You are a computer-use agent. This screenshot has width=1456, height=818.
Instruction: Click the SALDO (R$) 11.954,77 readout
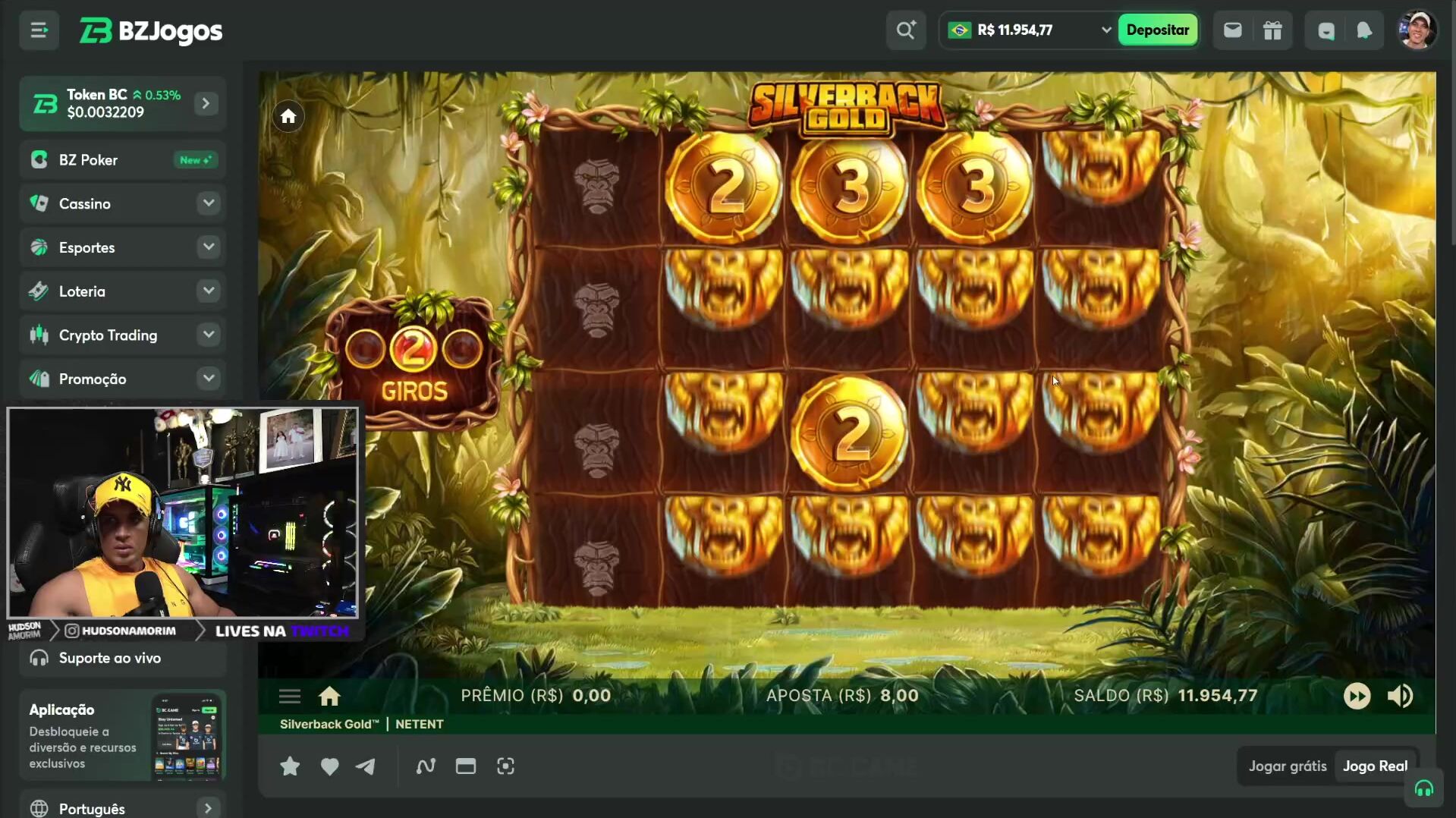click(1165, 696)
